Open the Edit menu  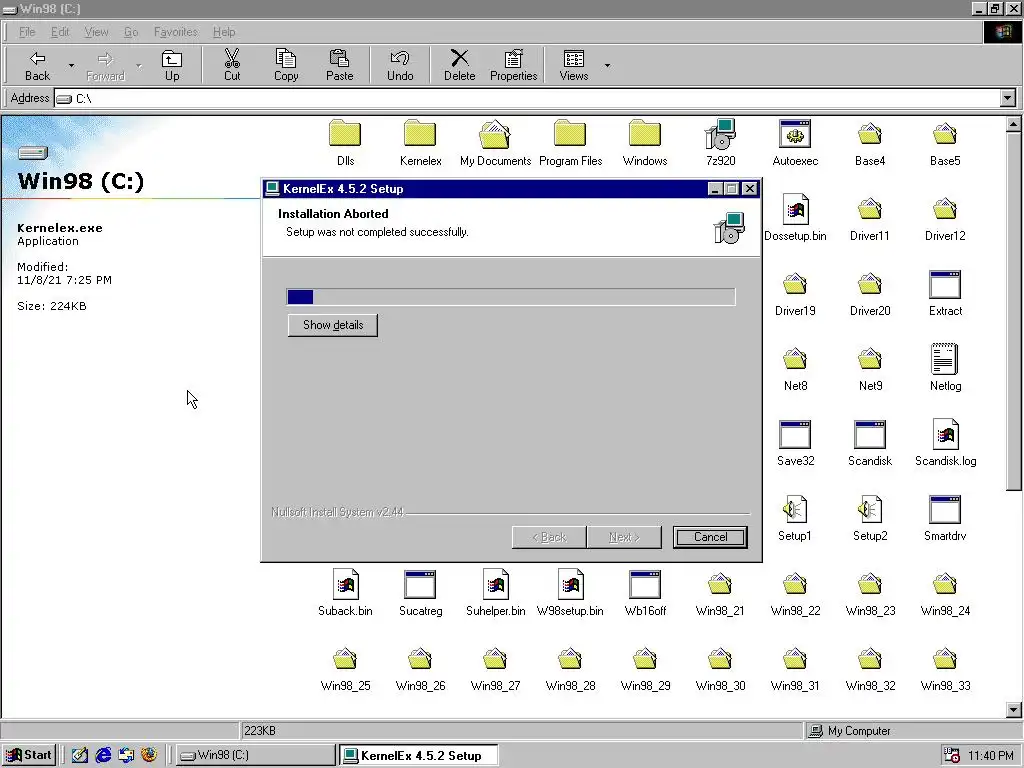[60, 32]
